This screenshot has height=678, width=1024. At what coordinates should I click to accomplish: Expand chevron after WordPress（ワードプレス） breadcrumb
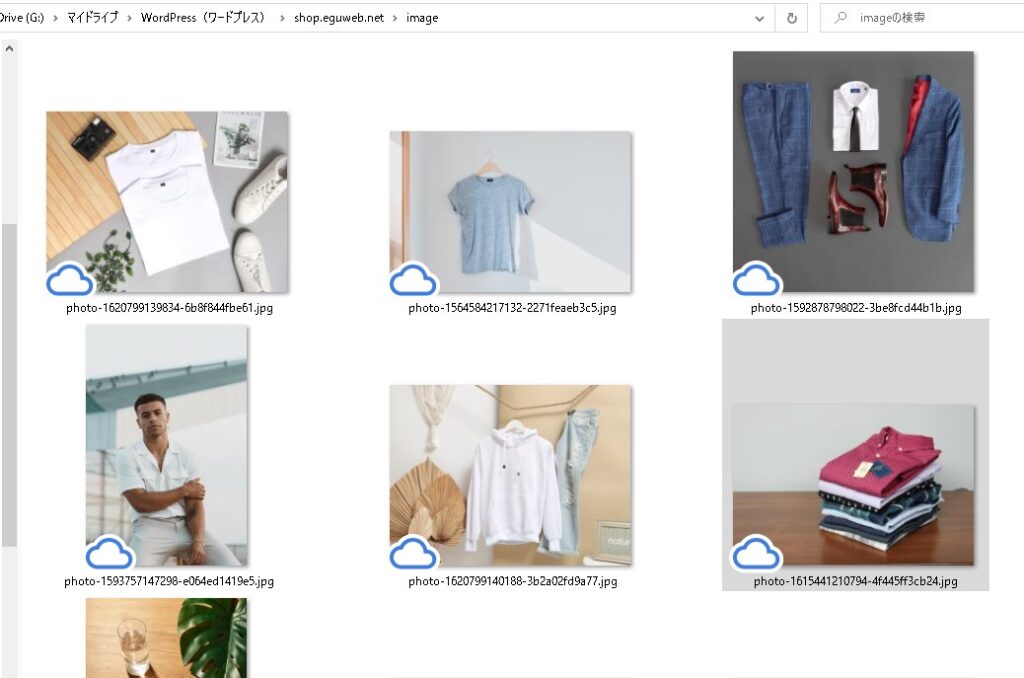282,18
